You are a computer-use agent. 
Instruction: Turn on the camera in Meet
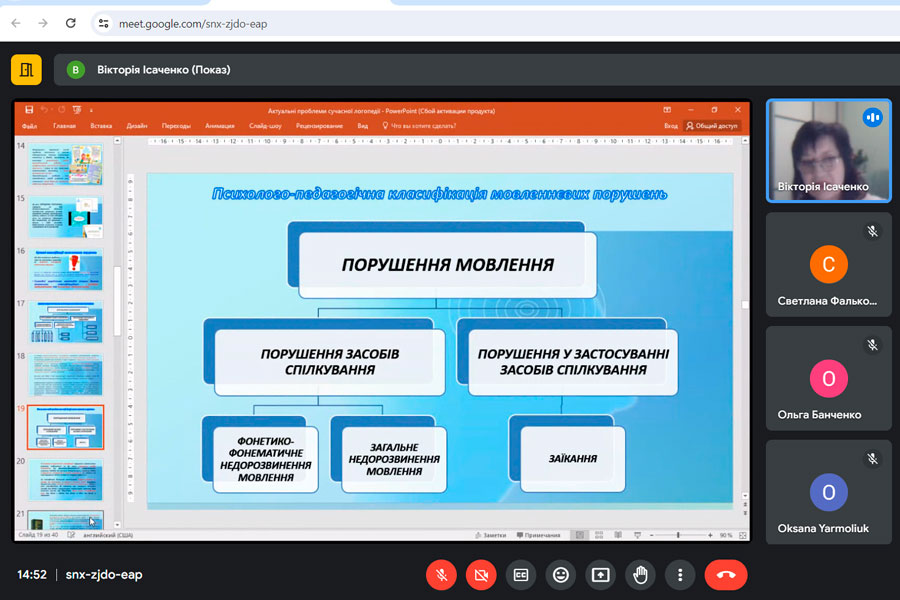pos(481,575)
